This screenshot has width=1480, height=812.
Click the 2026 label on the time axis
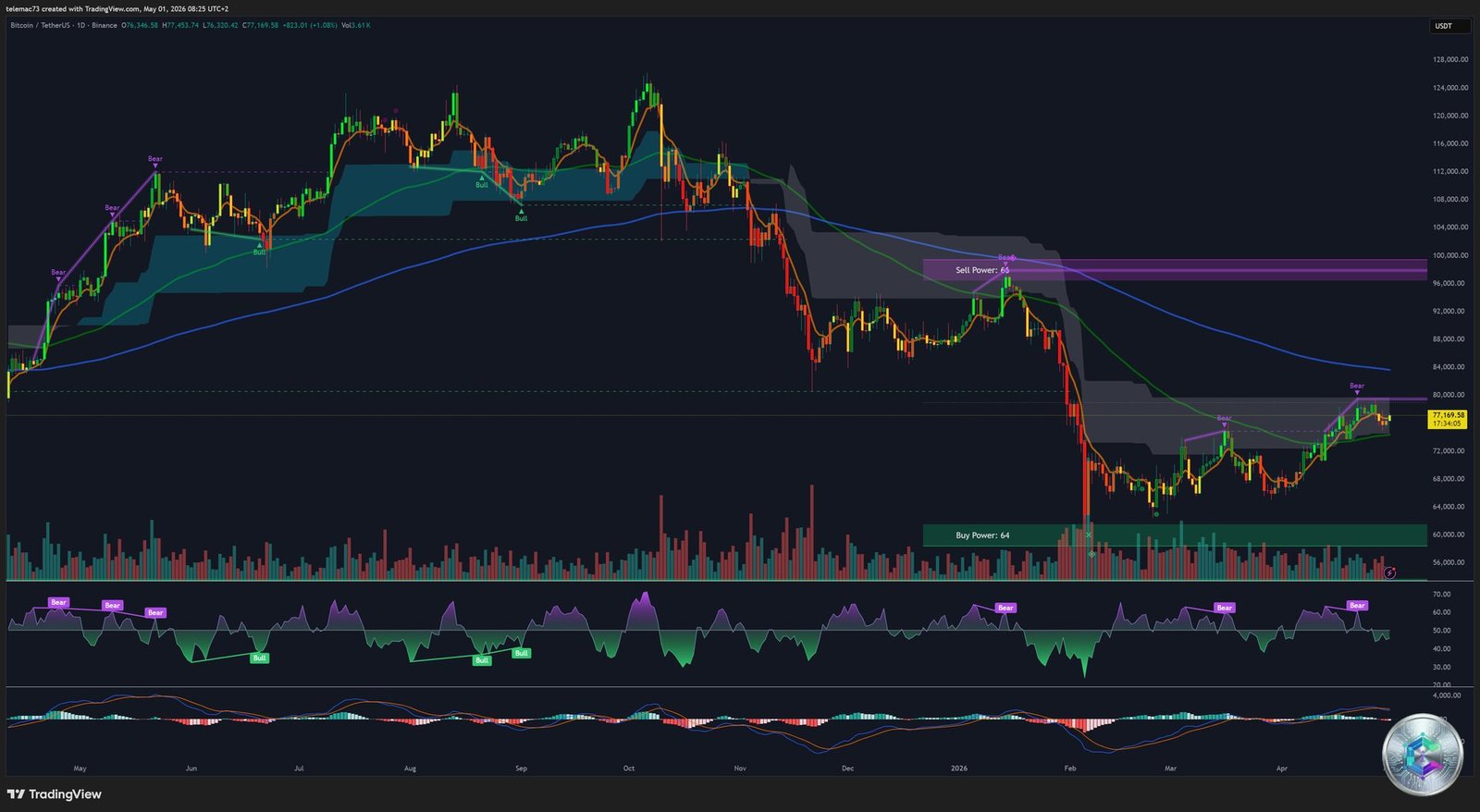pos(959,769)
